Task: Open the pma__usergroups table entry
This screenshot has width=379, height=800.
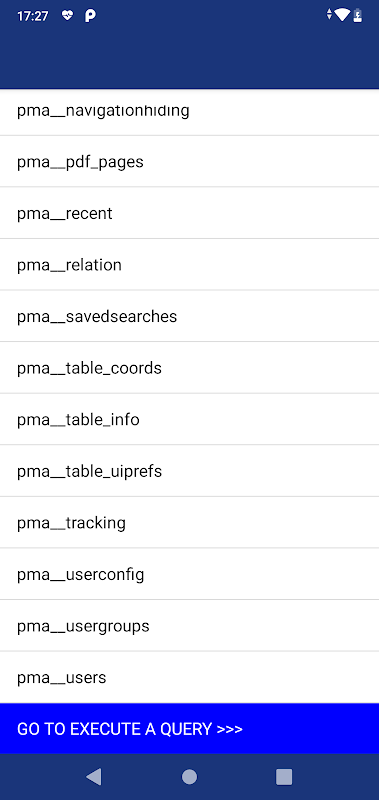Action: point(189,626)
